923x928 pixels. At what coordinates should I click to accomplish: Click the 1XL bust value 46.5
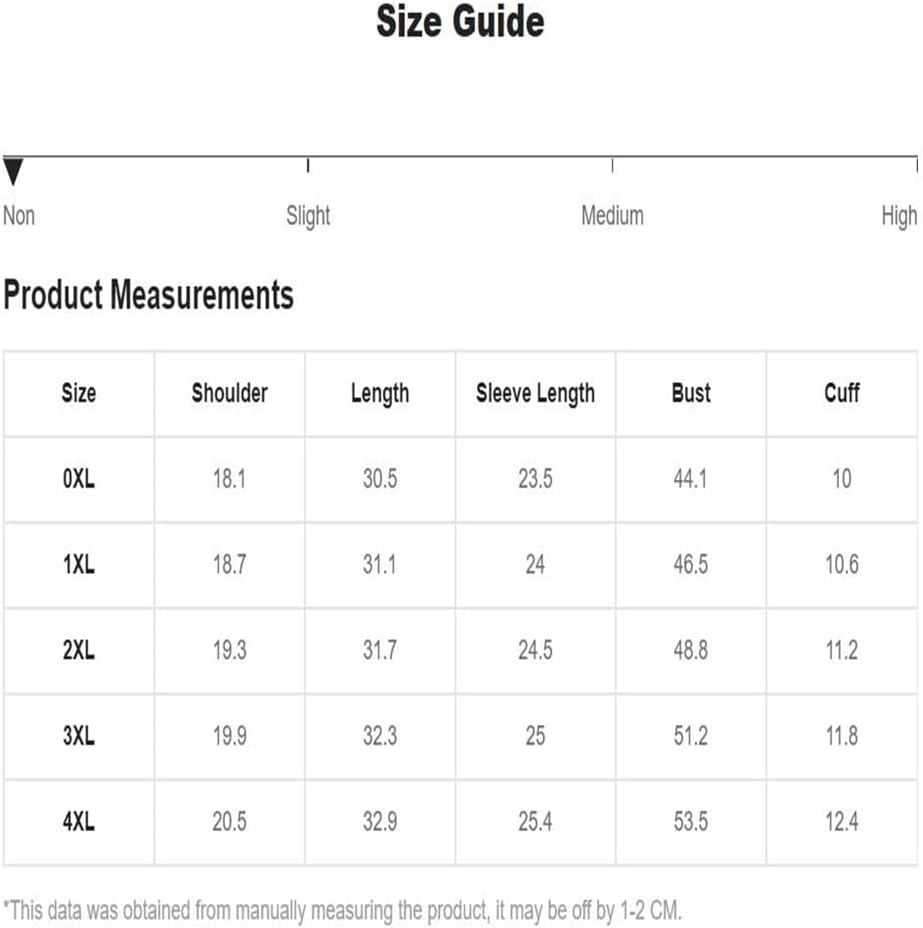coord(690,565)
